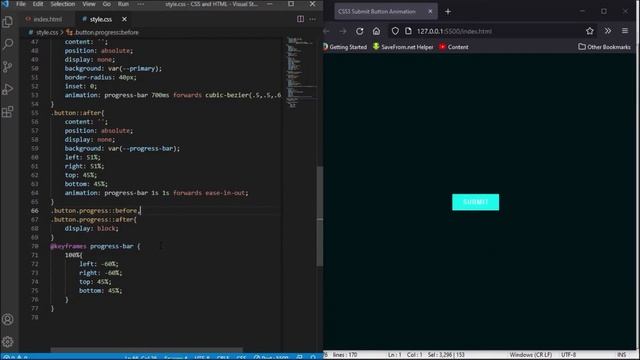Select the style.css editor tab

pyautogui.click(x=100, y=19)
